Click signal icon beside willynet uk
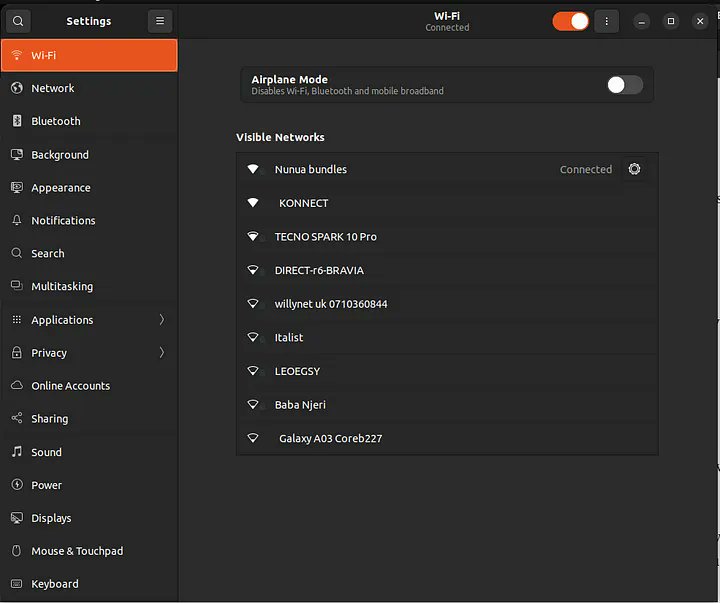This screenshot has height=603, width=720. click(x=253, y=304)
